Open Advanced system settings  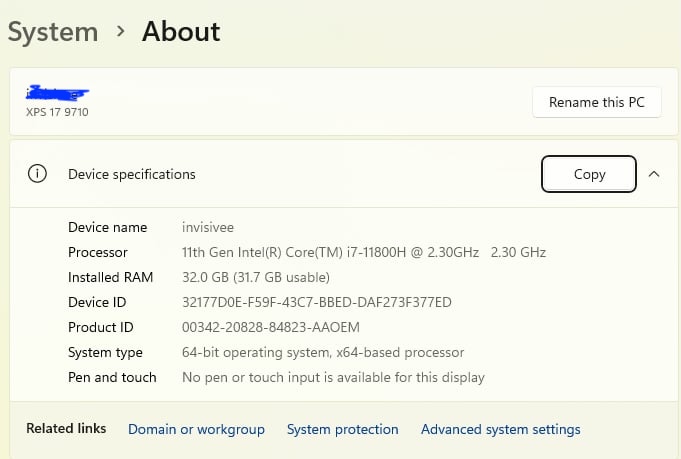click(x=500, y=429)
